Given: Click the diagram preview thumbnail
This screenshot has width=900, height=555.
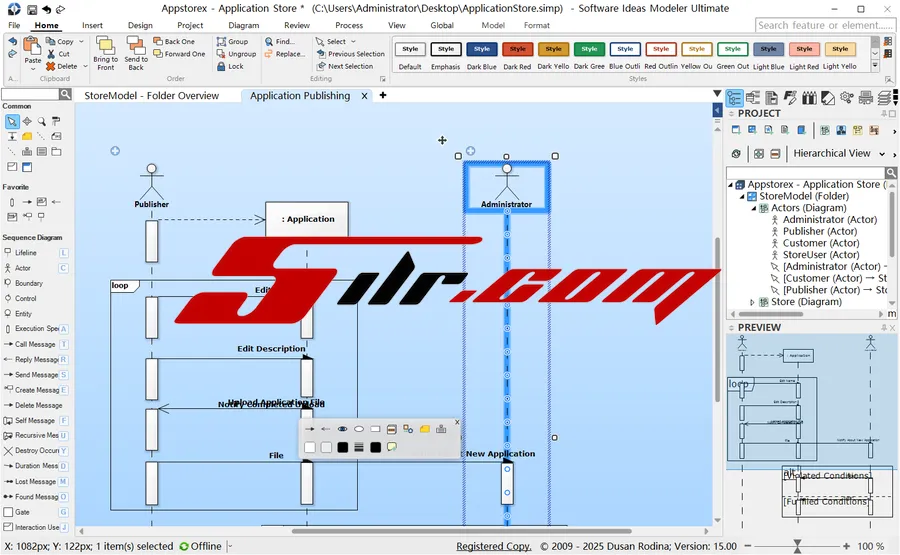Looking at the screenshot, I should [812, 432].
